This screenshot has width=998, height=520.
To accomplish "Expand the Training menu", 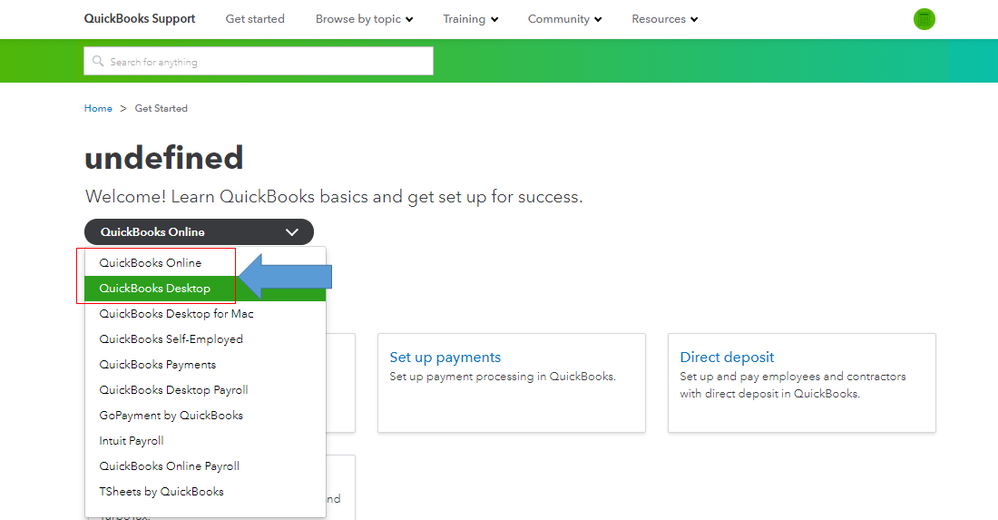I will [470, 19].
